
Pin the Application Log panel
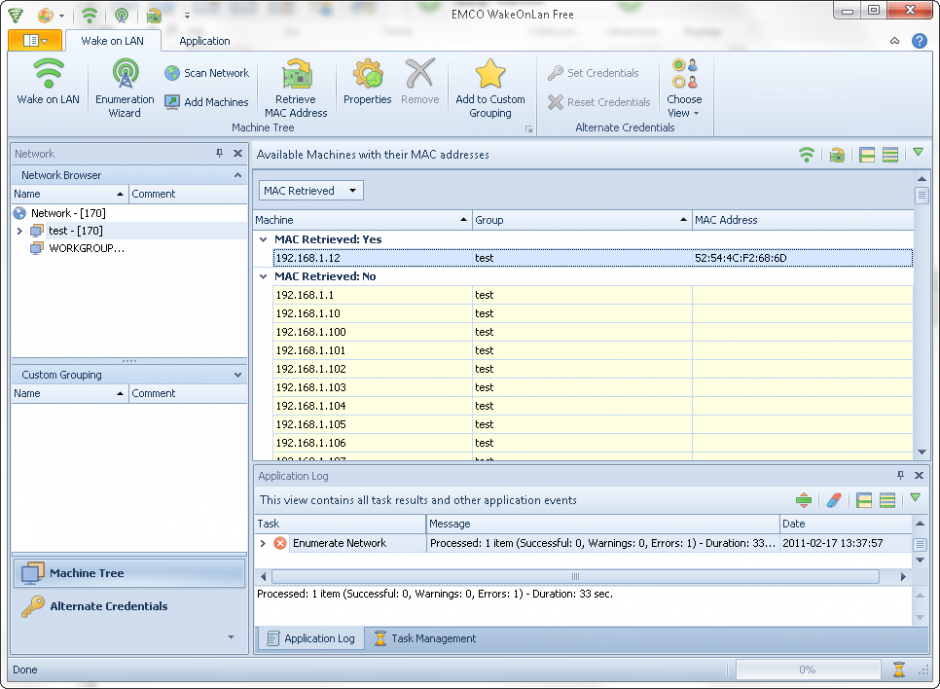[900, 475]
